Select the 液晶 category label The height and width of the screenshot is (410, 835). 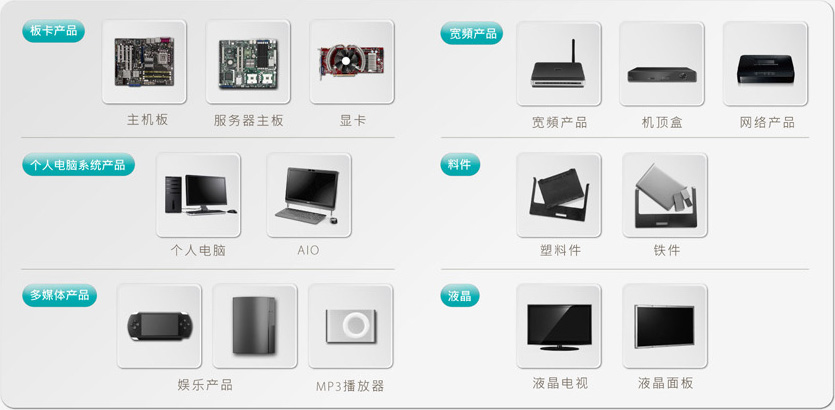coord(460,296)
